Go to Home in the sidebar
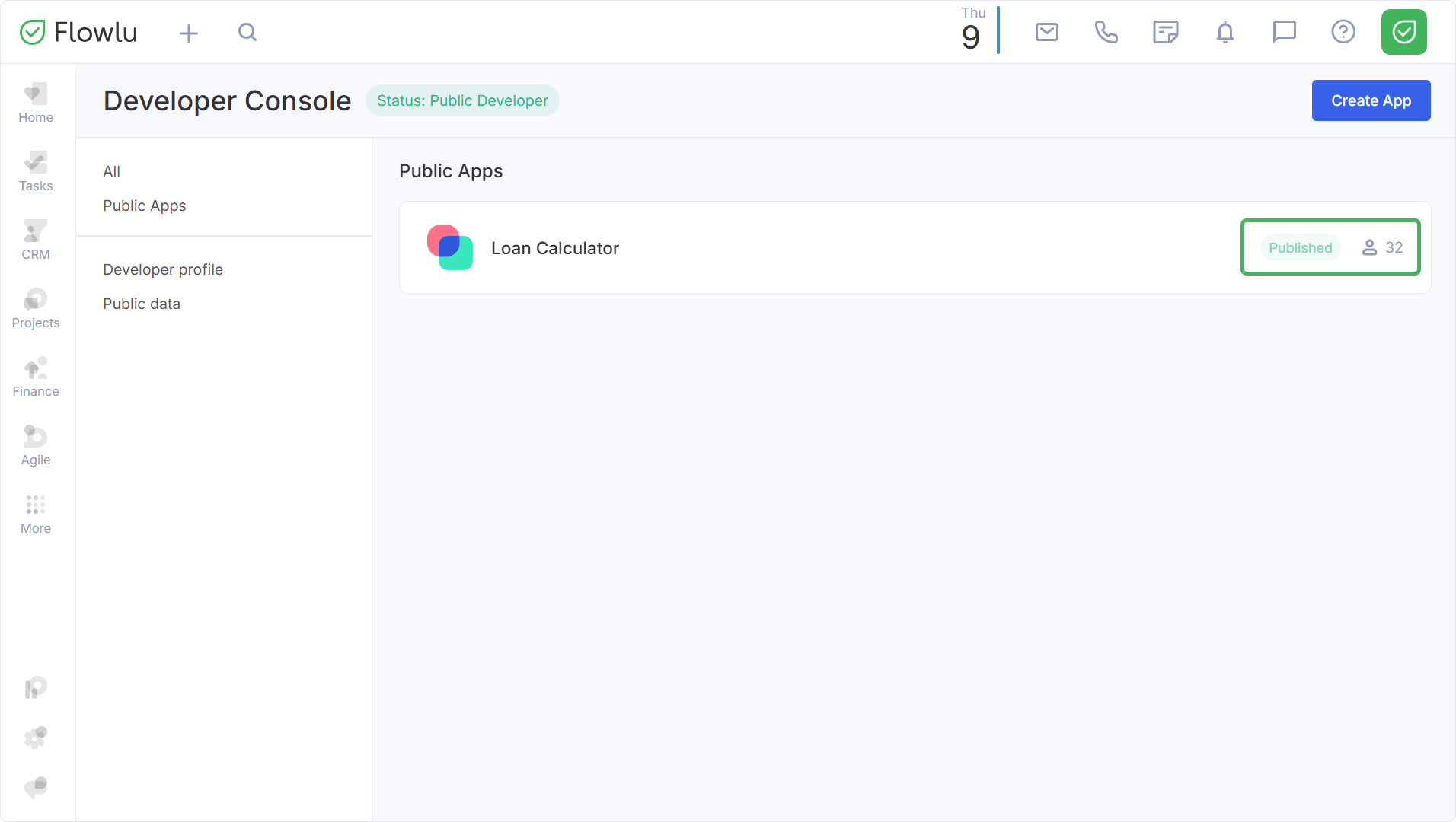 pyautogui.click(x=36, y=104)
